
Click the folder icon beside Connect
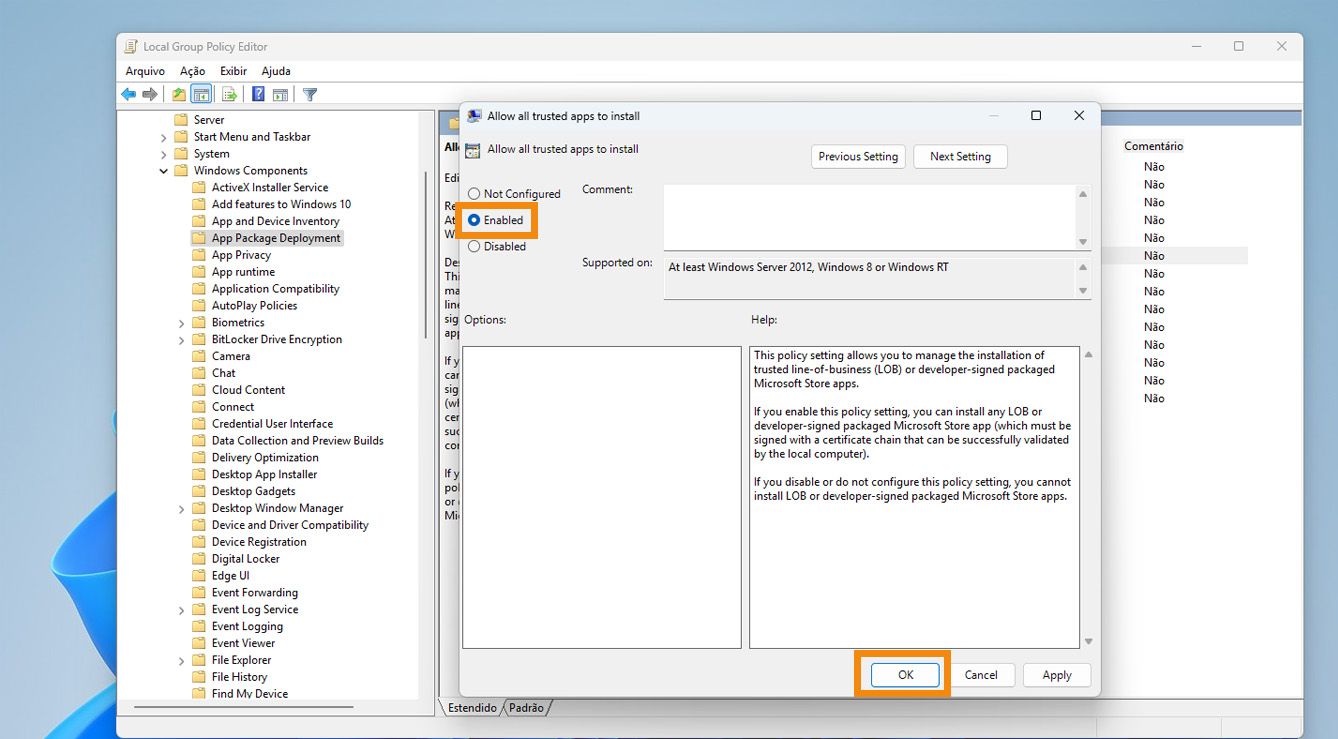198,407
